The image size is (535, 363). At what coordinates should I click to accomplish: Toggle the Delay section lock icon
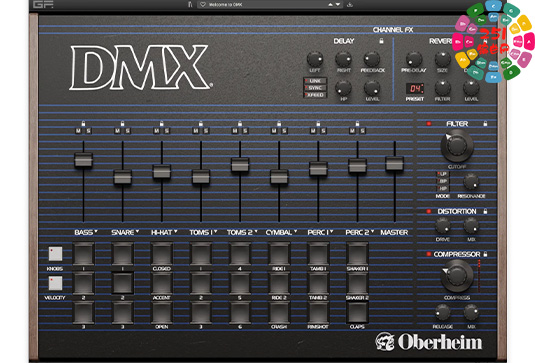tap(381, 41)
